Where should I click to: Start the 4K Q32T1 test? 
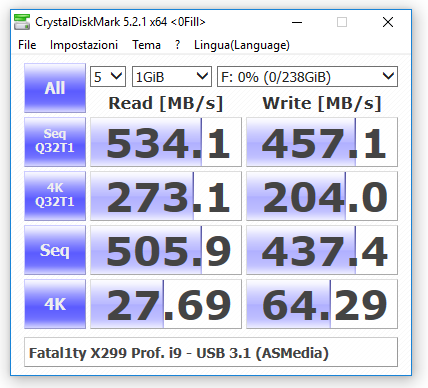coord(55,196)
